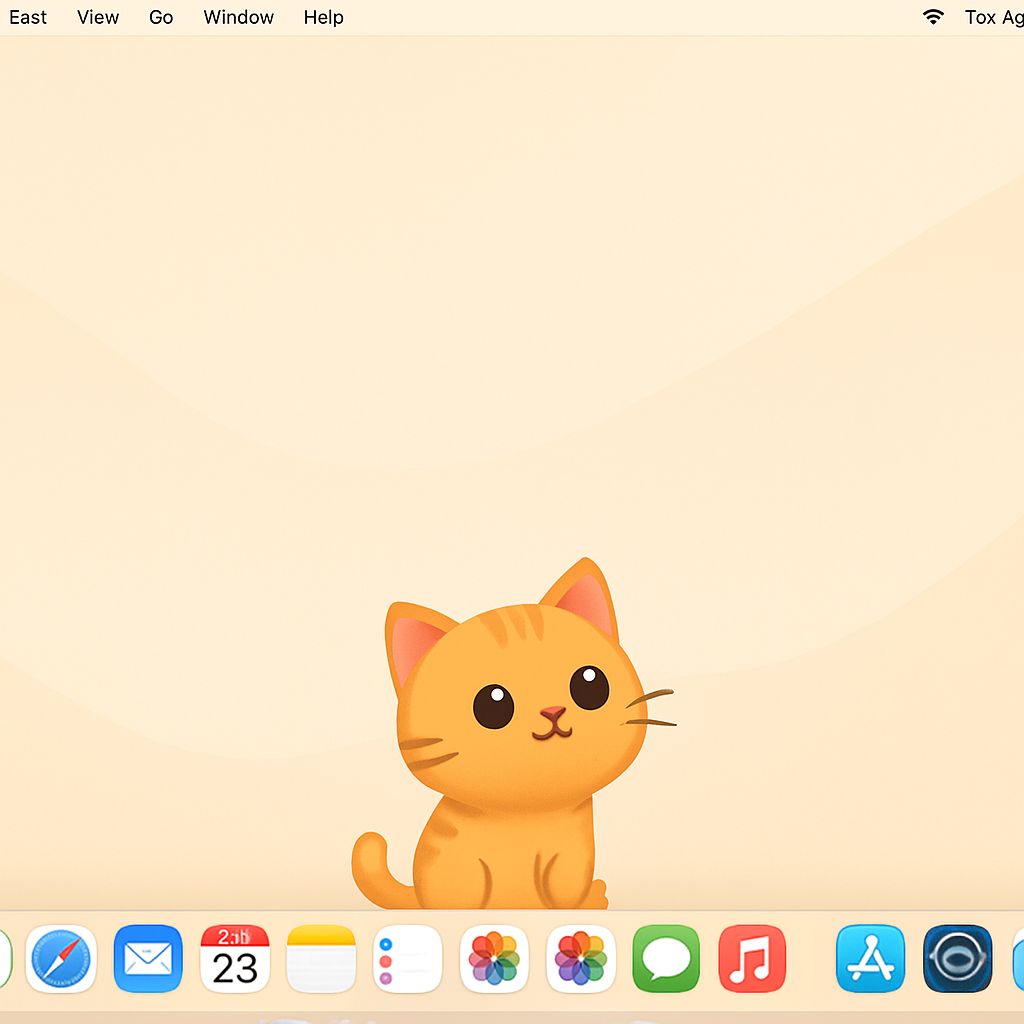The width and height of the screenshot is (1024, 1024).
Task: Click the Wi-Fi status icon
Action: (x=933, y=17)
